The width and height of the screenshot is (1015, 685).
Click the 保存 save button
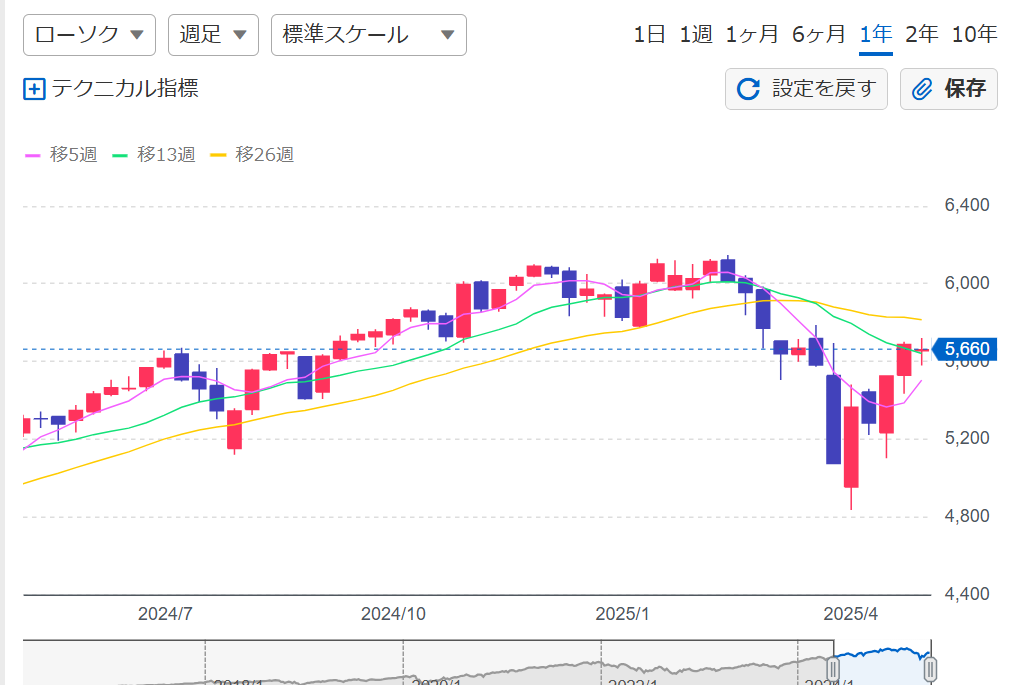point(948,89)
